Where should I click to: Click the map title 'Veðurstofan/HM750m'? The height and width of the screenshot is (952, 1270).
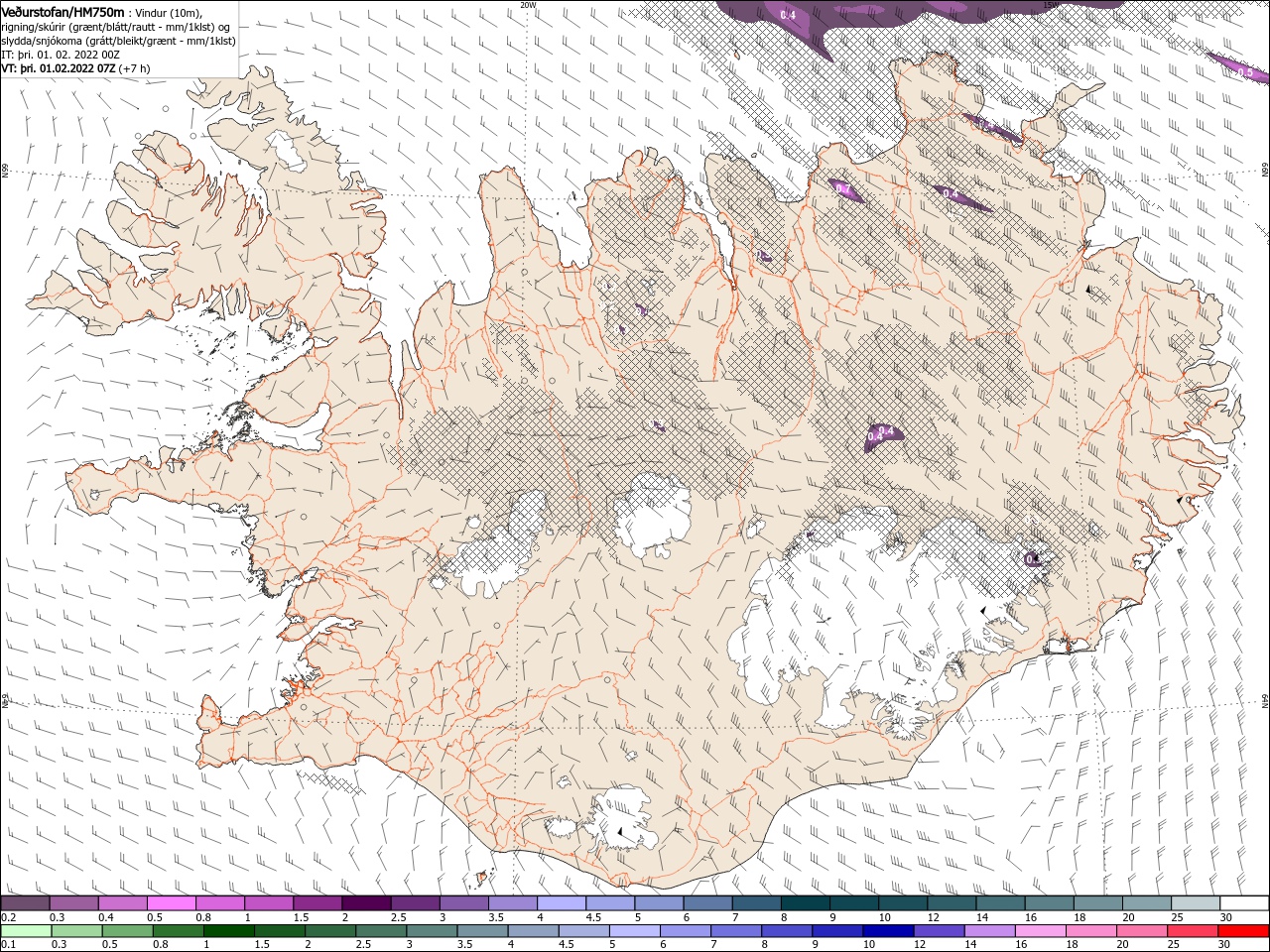click(63, 11)
